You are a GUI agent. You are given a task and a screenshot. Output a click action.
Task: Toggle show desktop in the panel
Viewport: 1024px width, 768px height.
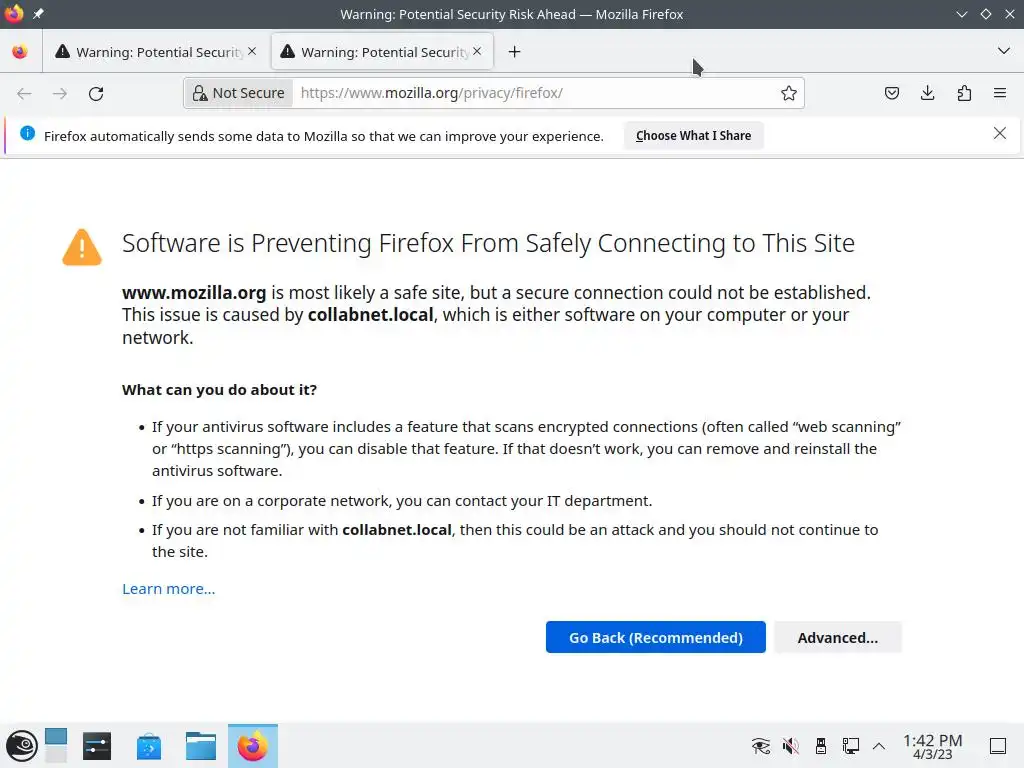(997, 745)
